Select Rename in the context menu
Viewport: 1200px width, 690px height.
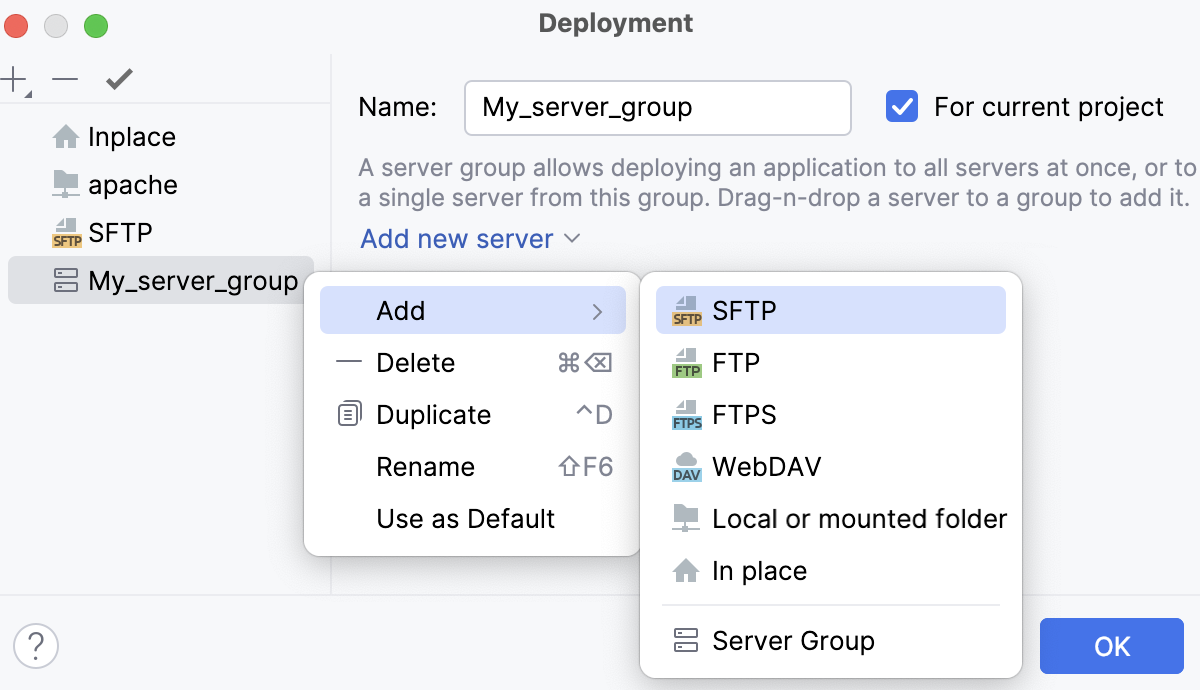pos(426,466)
